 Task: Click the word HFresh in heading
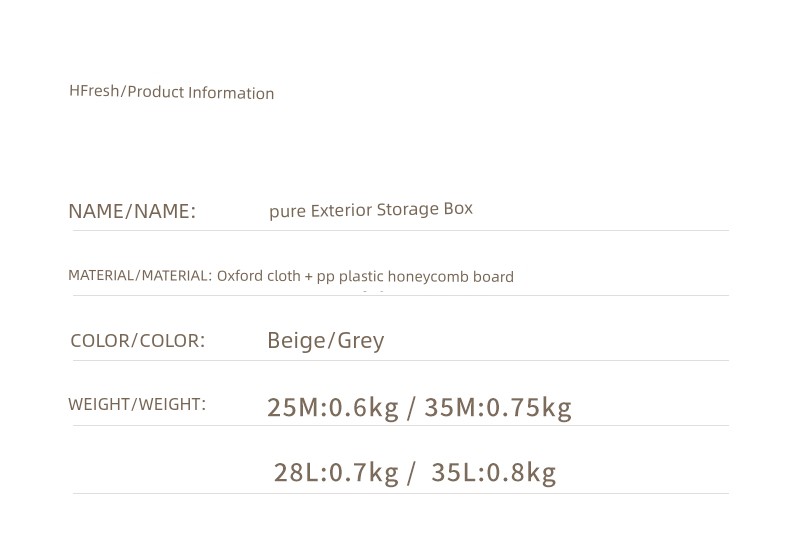pos(94,91)
